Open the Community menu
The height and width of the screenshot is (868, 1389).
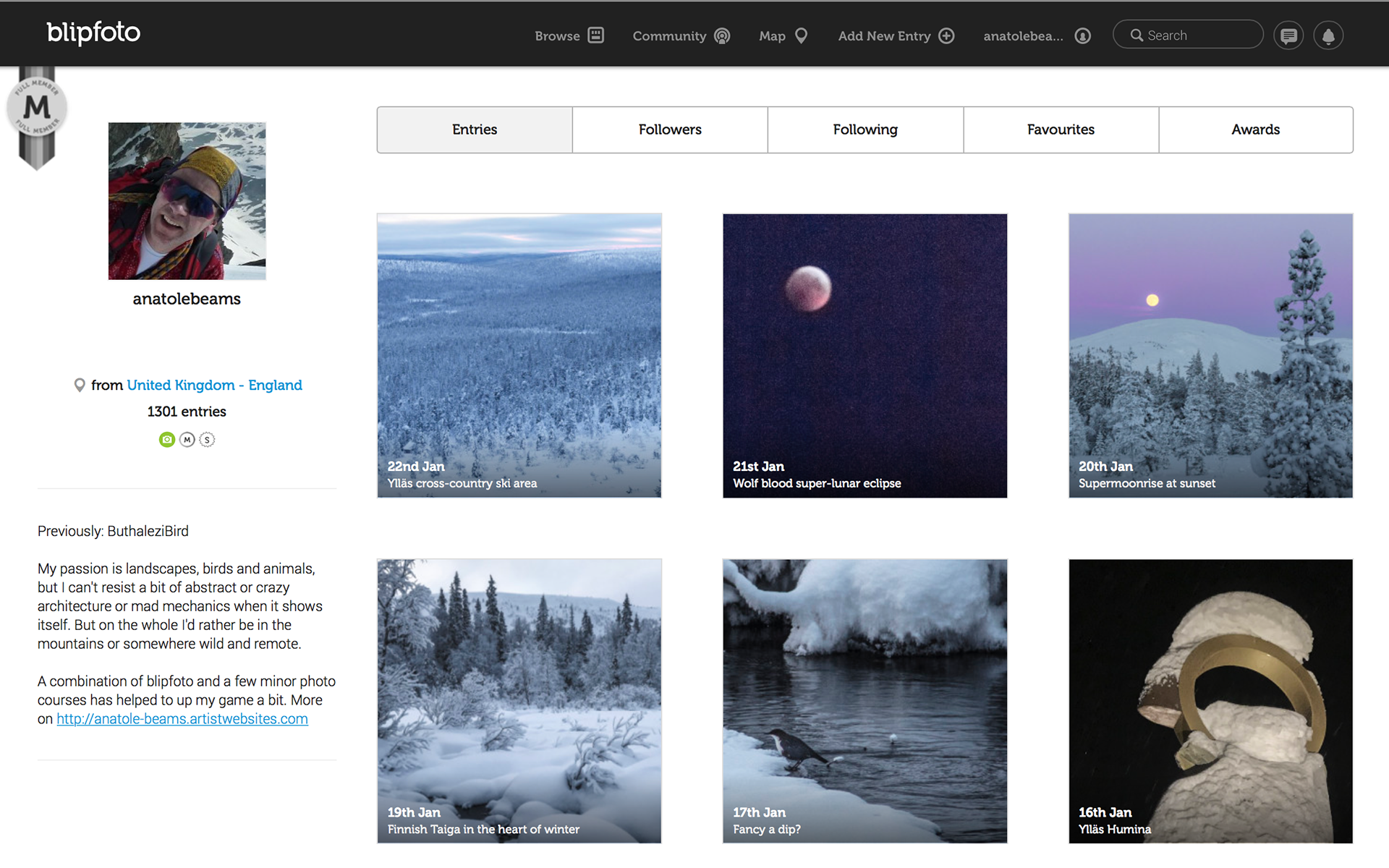[681, 35]
